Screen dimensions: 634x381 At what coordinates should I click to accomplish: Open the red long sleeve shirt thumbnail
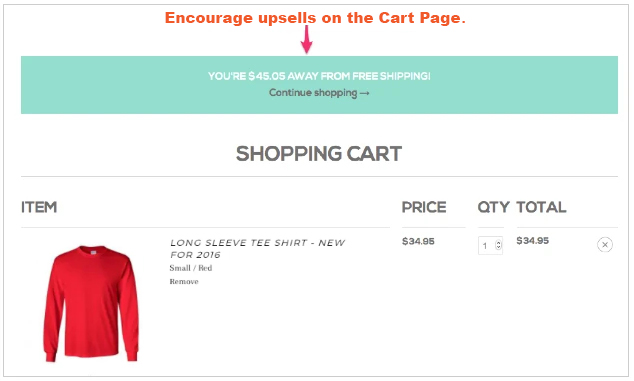(91, 303)
